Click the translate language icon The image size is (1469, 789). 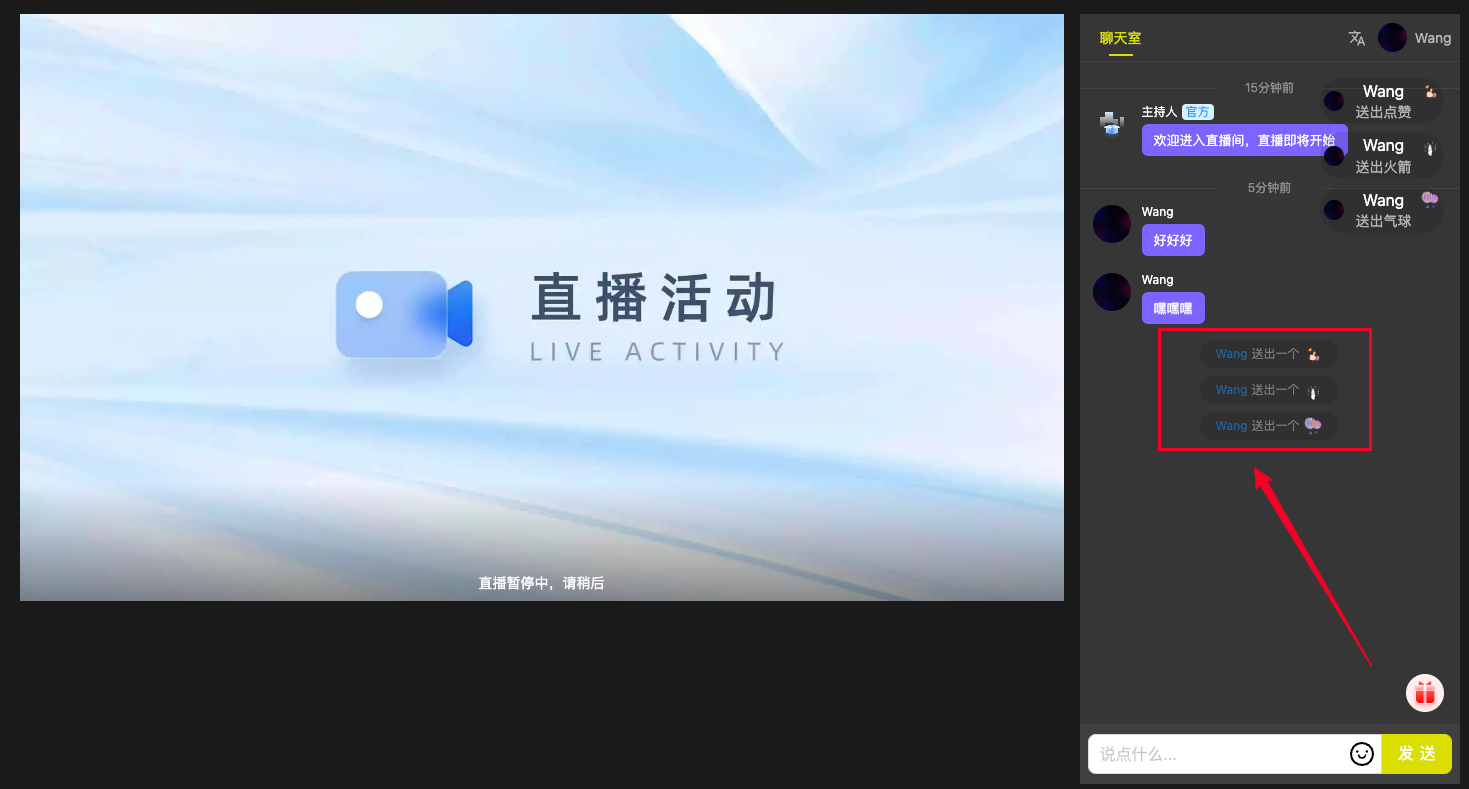[x=1356, y=38]
